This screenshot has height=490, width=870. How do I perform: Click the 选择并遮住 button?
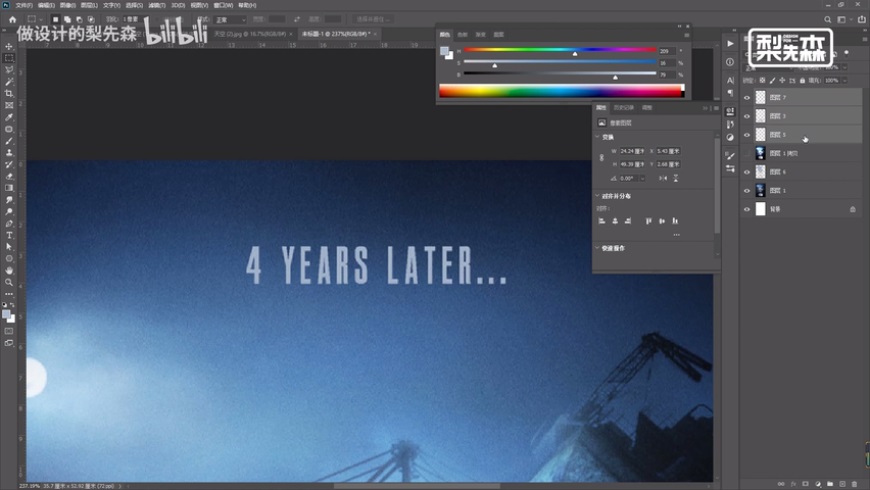click(371, 19)
